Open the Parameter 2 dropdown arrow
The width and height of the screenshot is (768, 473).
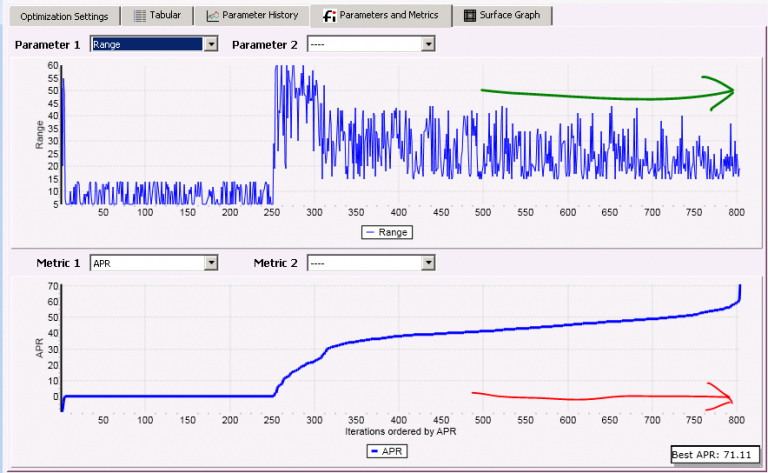pos(428,44)
